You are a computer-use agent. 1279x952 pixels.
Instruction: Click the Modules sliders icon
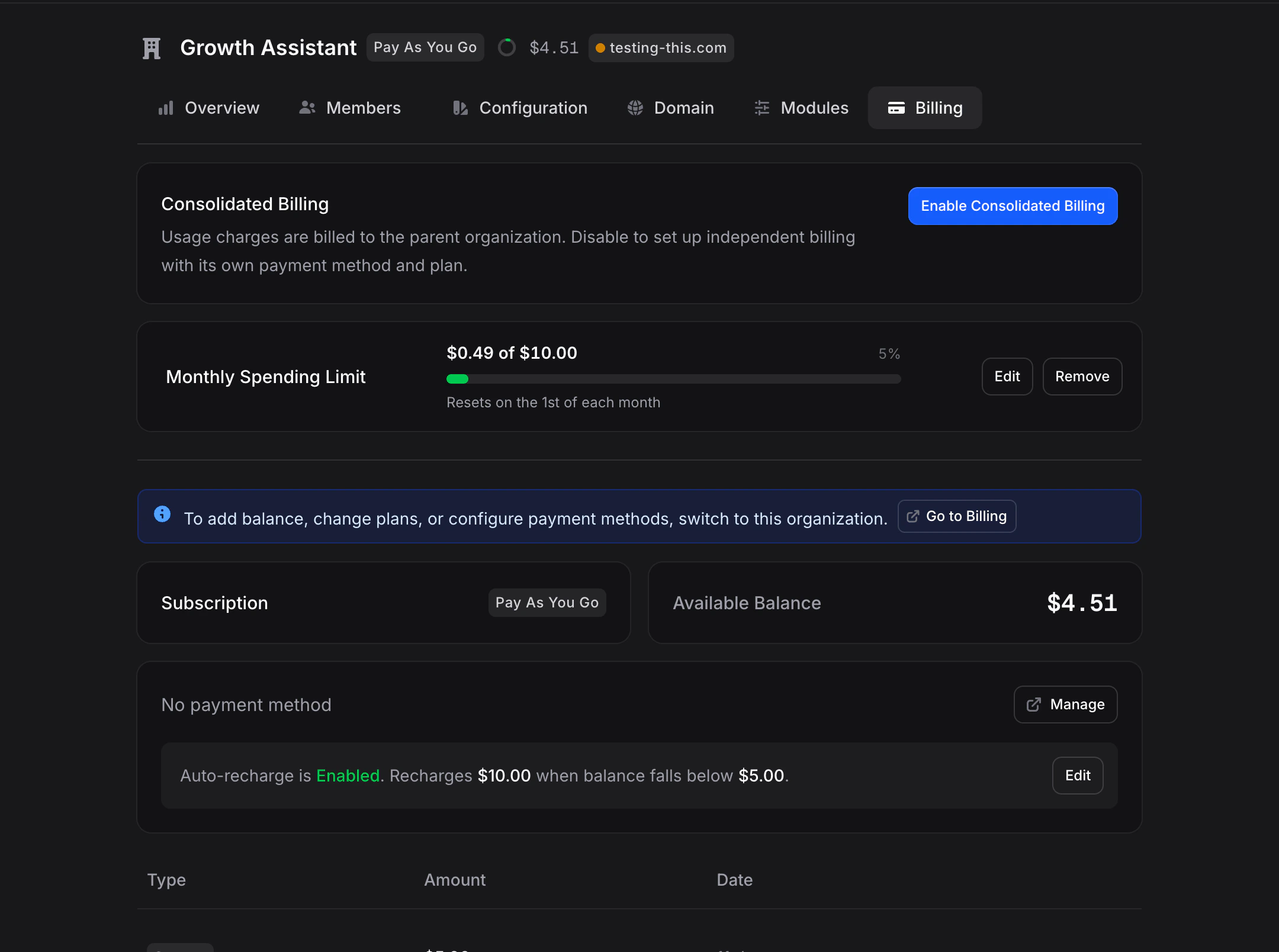point(761,108)
